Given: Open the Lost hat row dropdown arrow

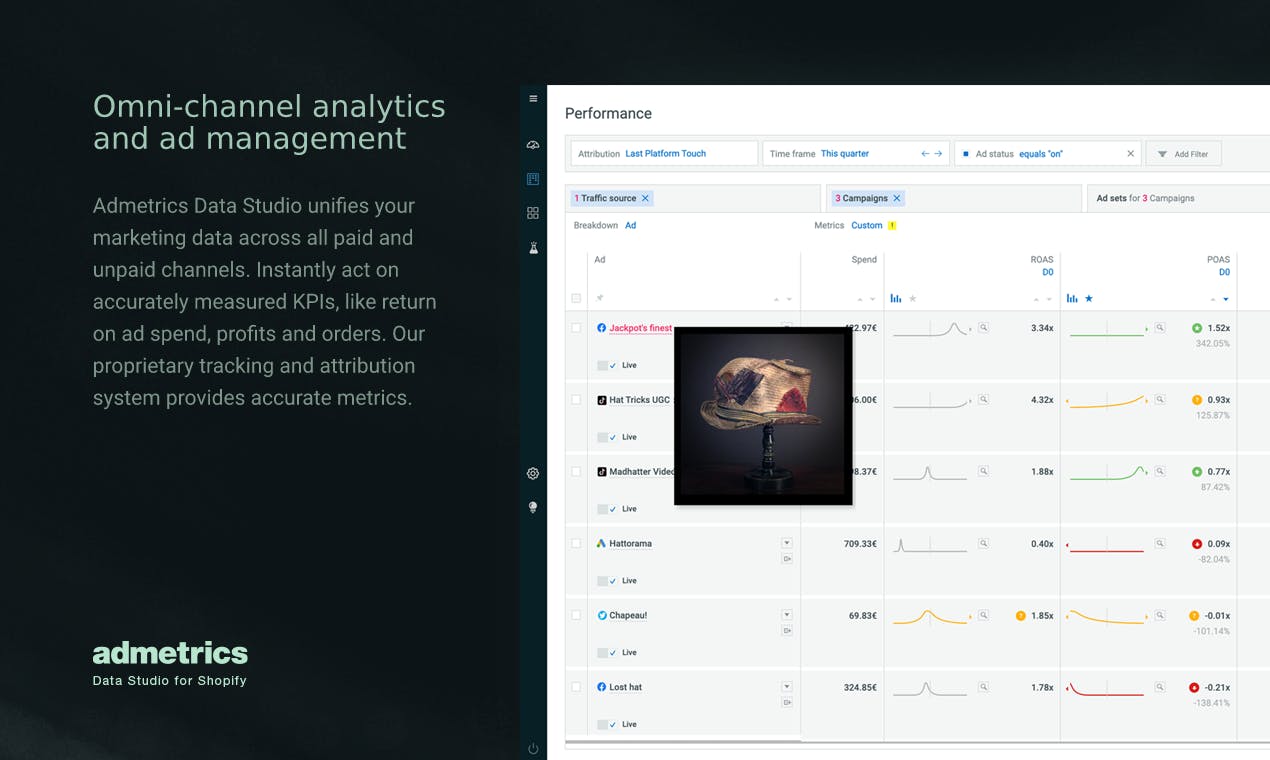Looking at the screenshot, I should (787, 687).
